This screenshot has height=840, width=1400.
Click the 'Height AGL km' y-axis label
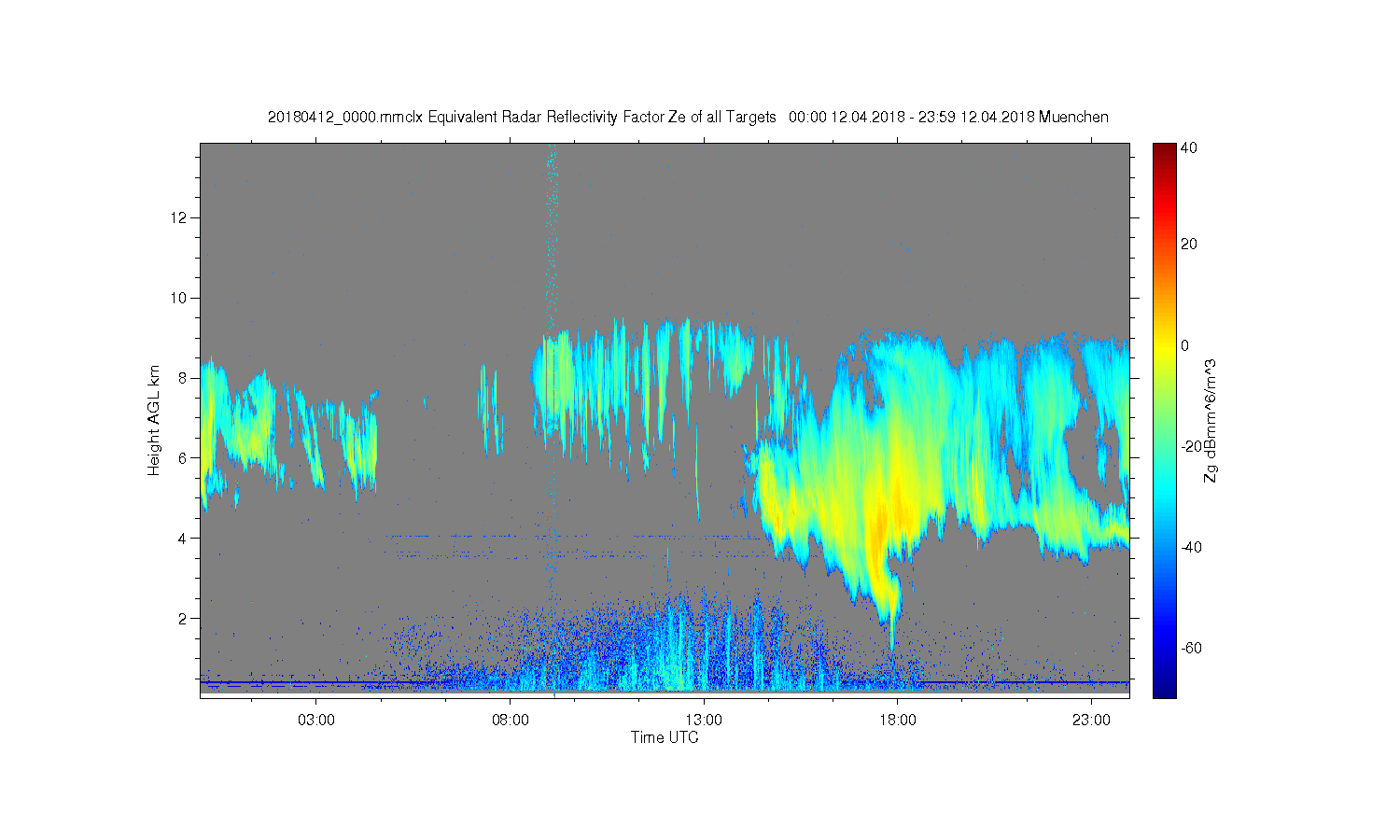(154, 420)
